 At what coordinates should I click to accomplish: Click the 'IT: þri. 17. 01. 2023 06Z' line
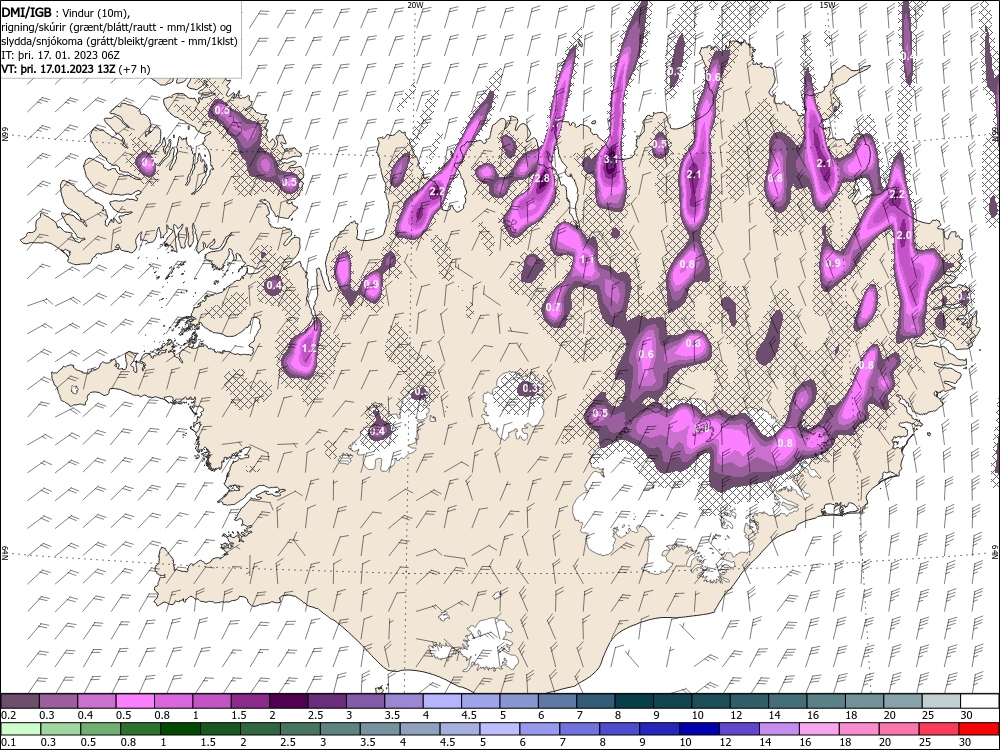coord(61,55)
